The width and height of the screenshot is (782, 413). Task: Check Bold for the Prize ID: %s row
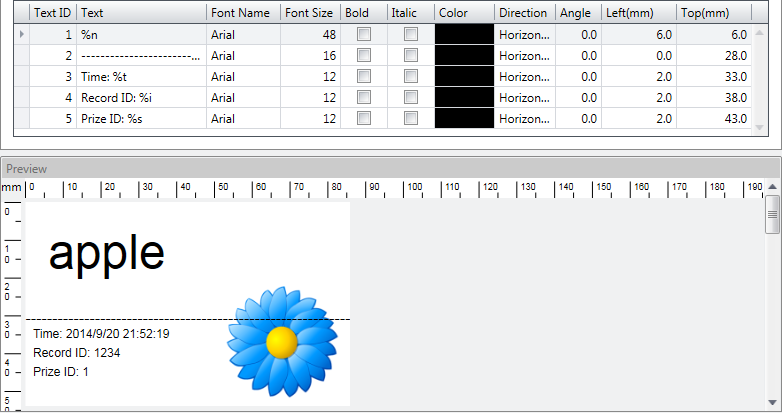(364, 118)
